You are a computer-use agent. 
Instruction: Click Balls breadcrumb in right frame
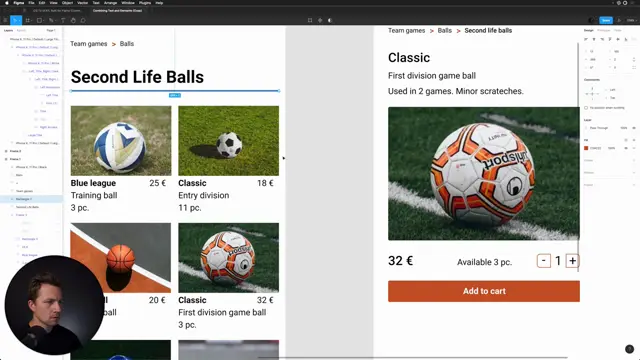tap(444, 31)
